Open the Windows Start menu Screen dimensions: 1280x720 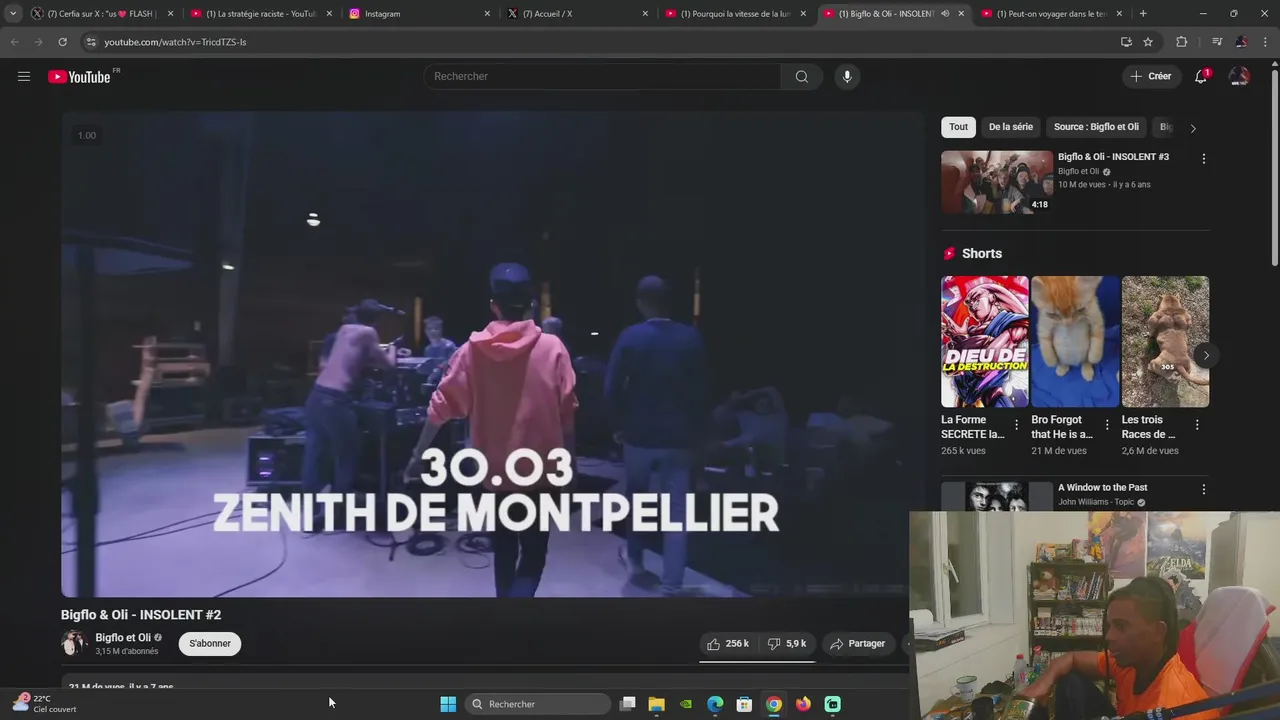(x=448, y=704)
